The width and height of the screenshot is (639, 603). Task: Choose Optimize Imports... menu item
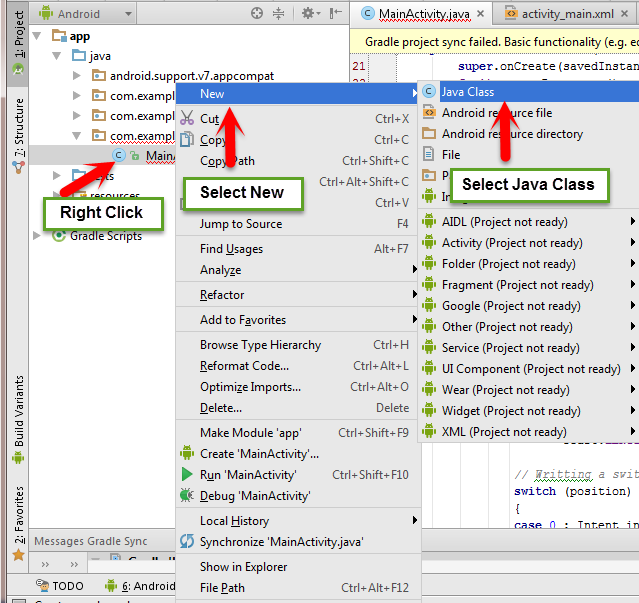coord(297,387)
